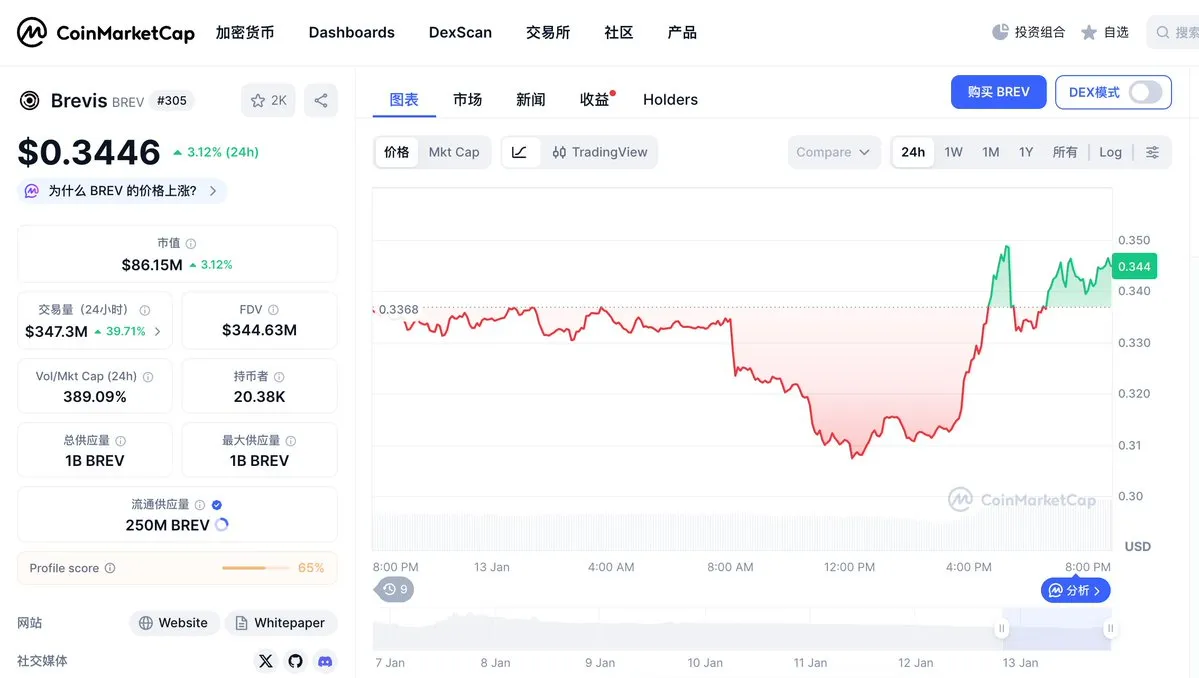Viewport: 1199px width, 678px height.
Task: Open chart settings sliders icon
Action: 1152,152
